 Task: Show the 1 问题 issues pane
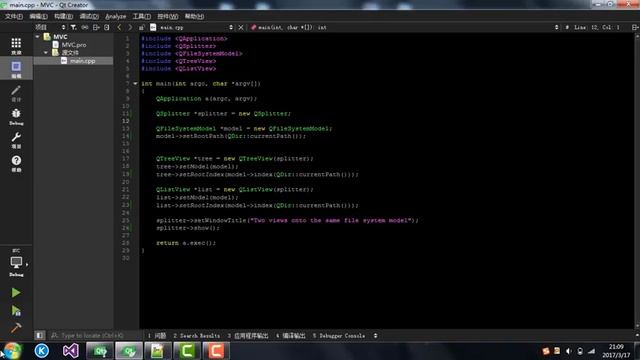[x=157, y=336]
